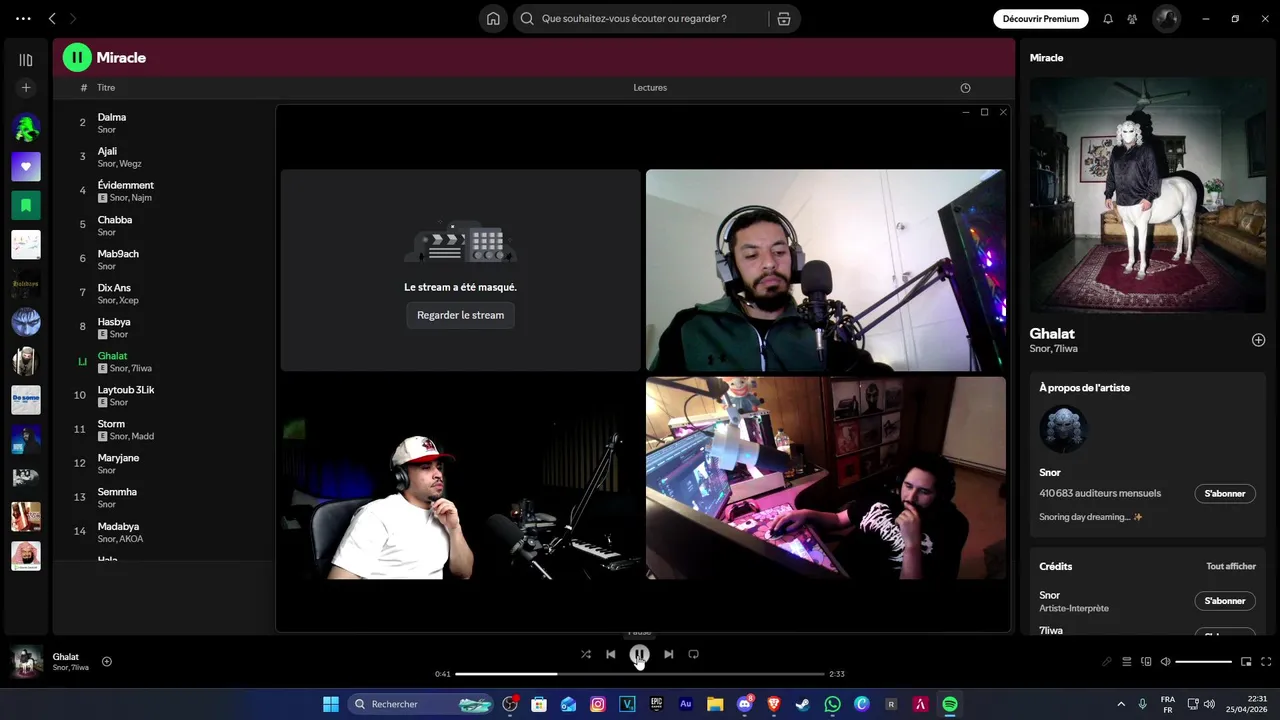Click the now-playing cover in player bar
Screen dimensions: 1280x720
(x=27, y=662)
